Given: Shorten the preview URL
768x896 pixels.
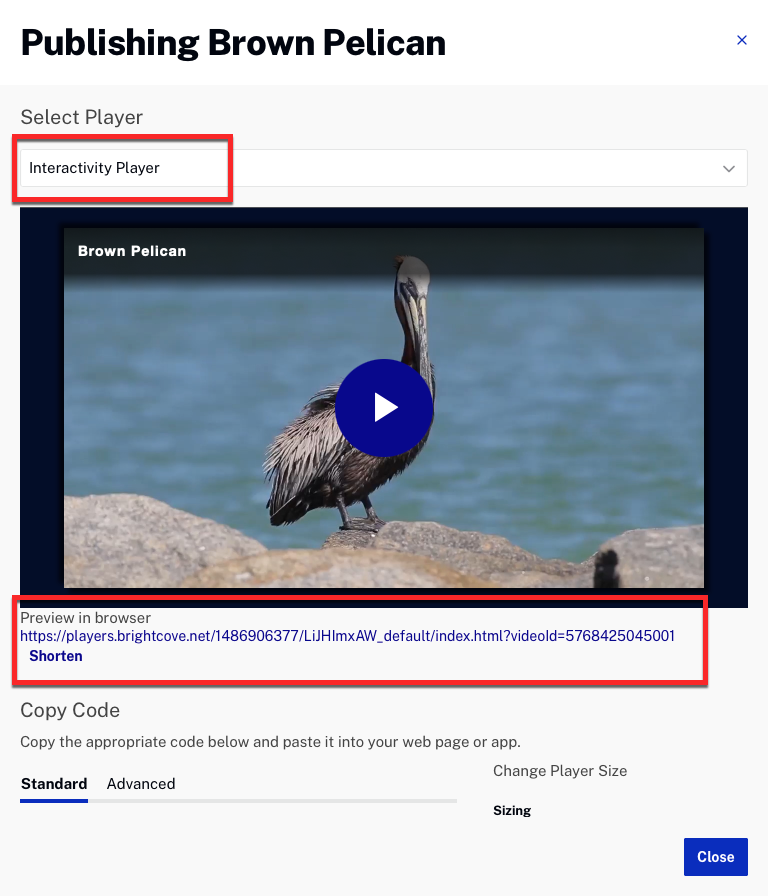Looking at the screenshot, I should point(56,657).
